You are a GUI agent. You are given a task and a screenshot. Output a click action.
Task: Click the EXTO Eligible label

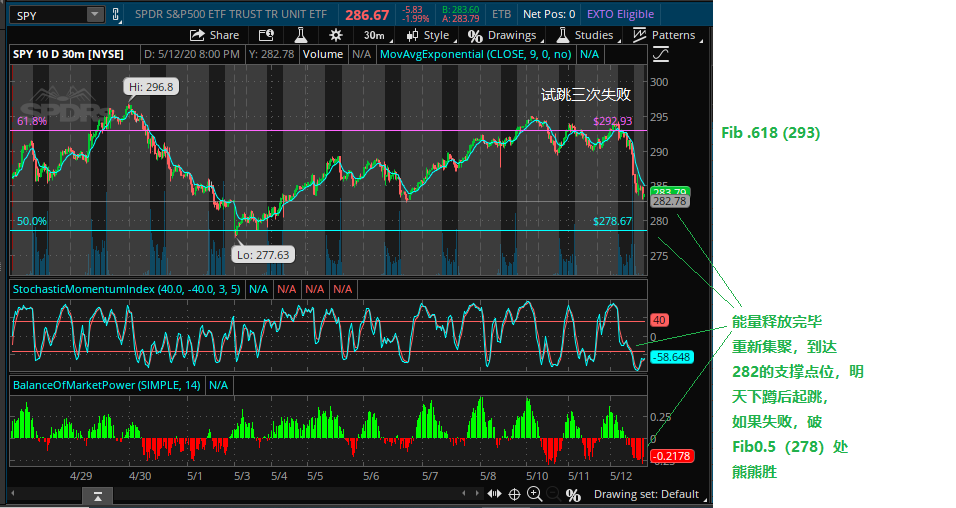pyautogui.click(x=620, y=14)
